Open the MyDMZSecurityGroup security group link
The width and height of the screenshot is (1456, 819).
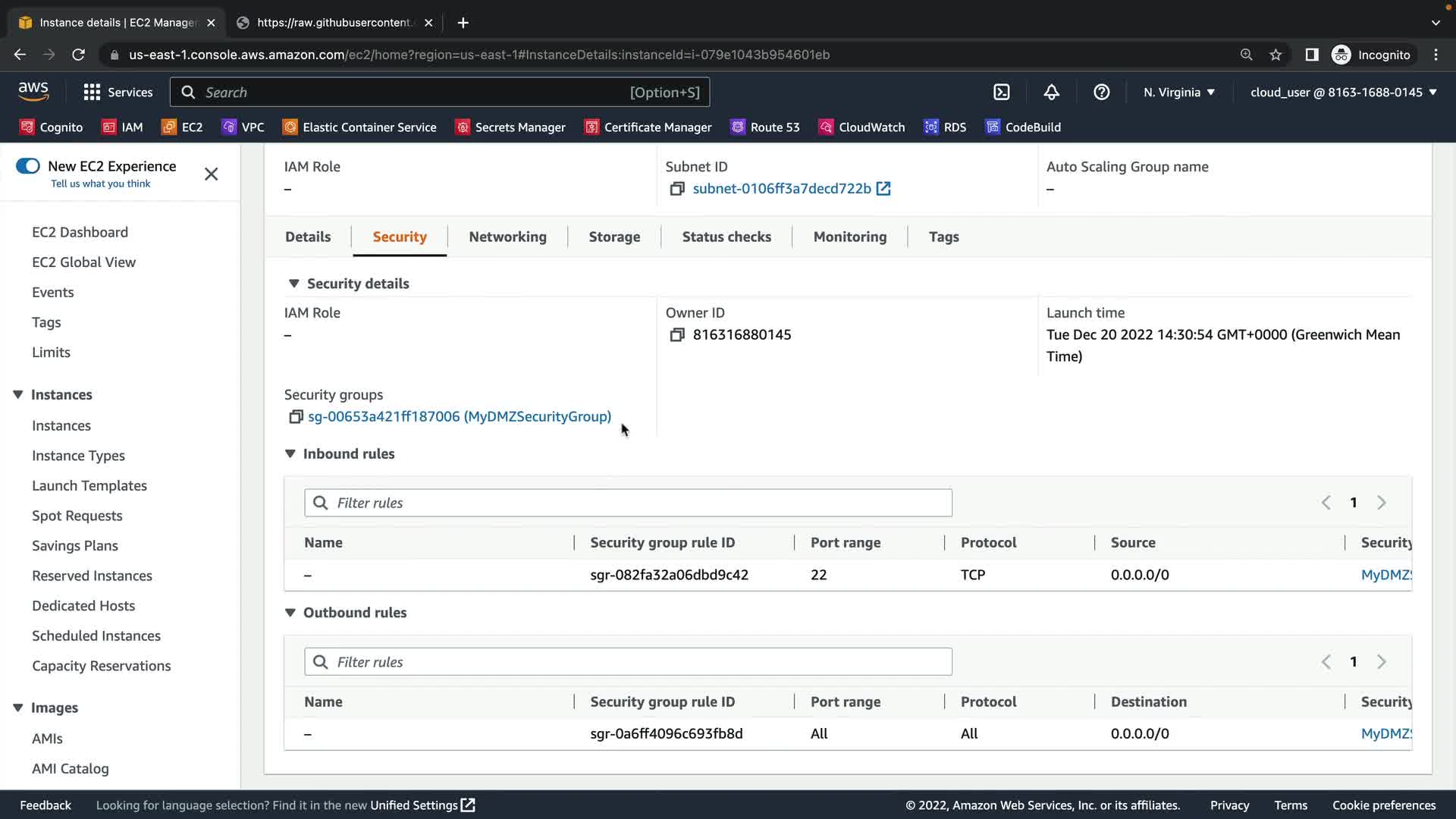(460, 416)
